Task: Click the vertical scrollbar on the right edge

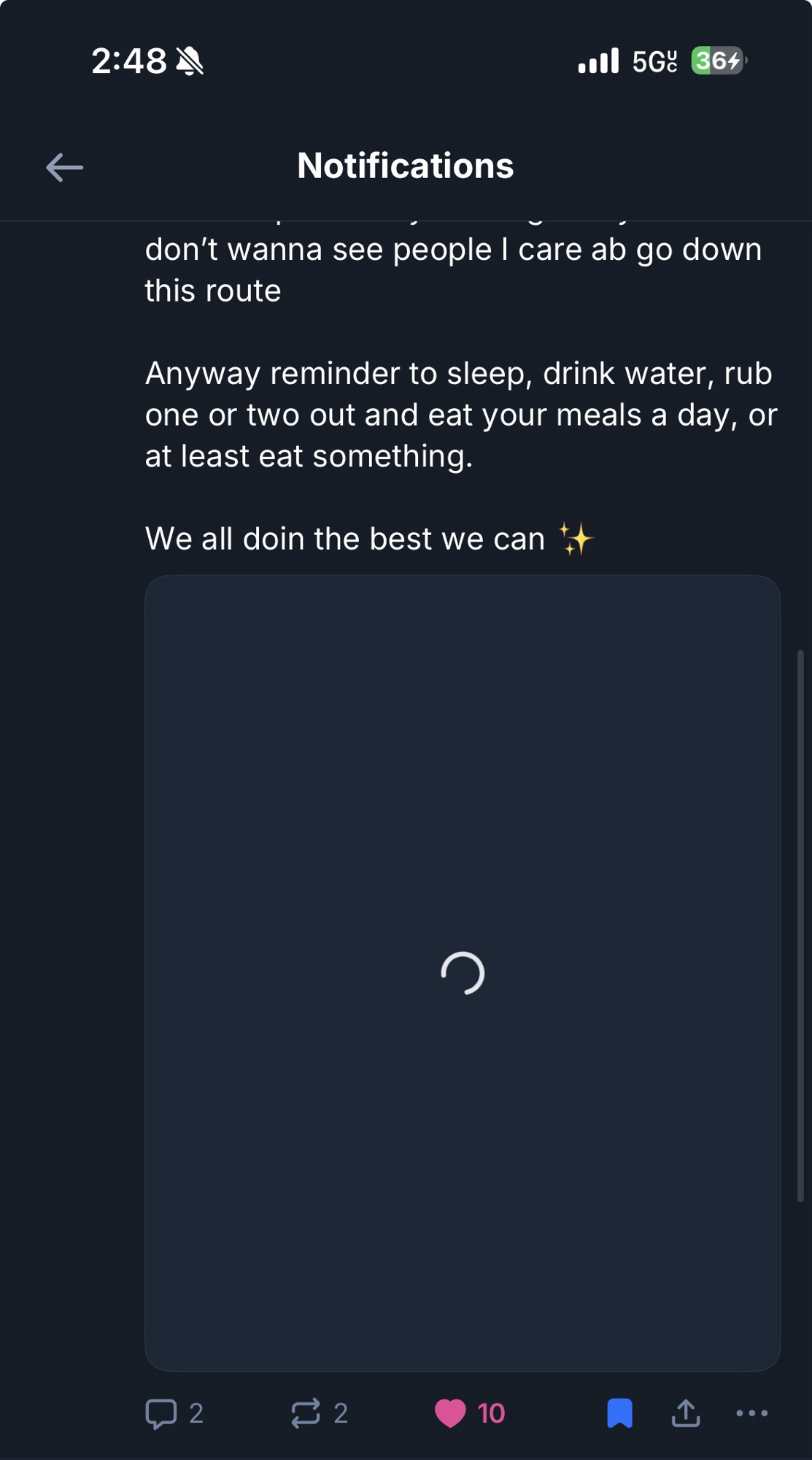Action: 800,925
